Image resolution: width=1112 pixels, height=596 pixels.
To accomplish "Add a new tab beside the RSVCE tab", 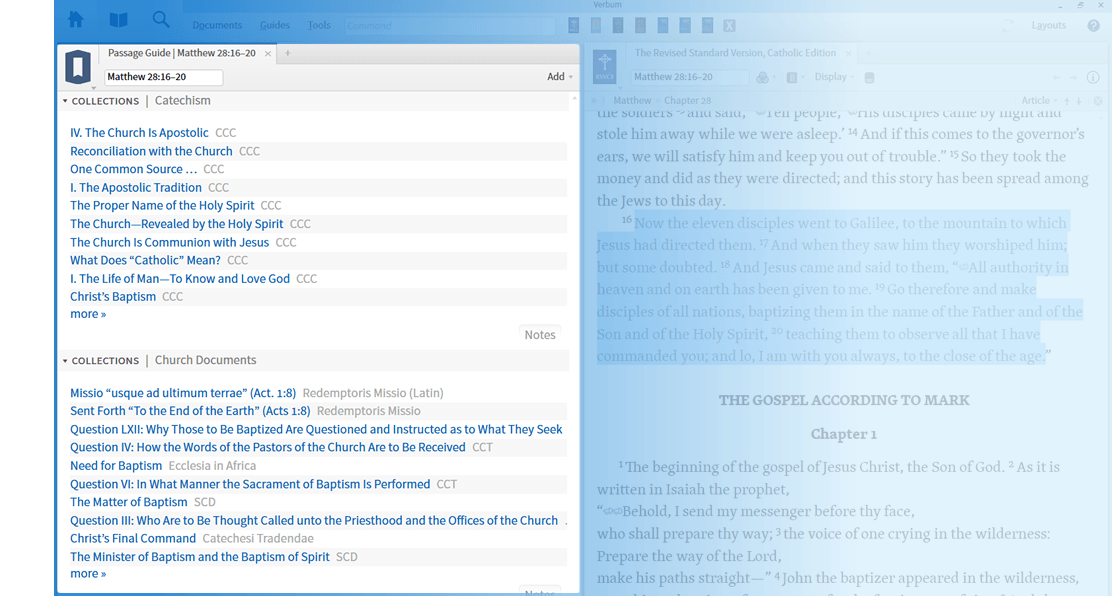I will (867, 53).
